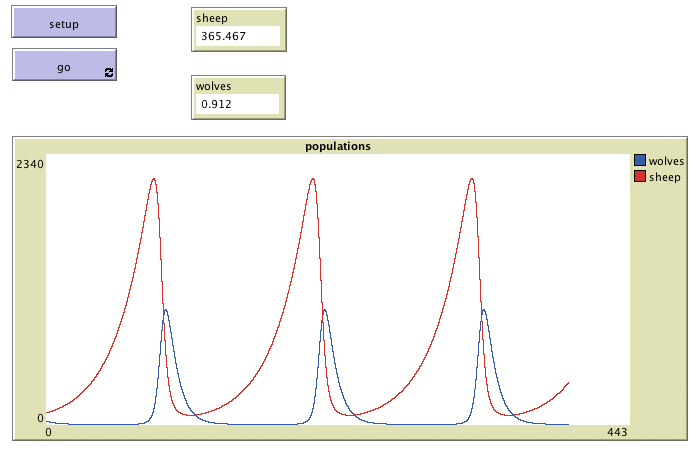
Task: Click the x-axis maximum label 443
Action: tap(616, 432)
